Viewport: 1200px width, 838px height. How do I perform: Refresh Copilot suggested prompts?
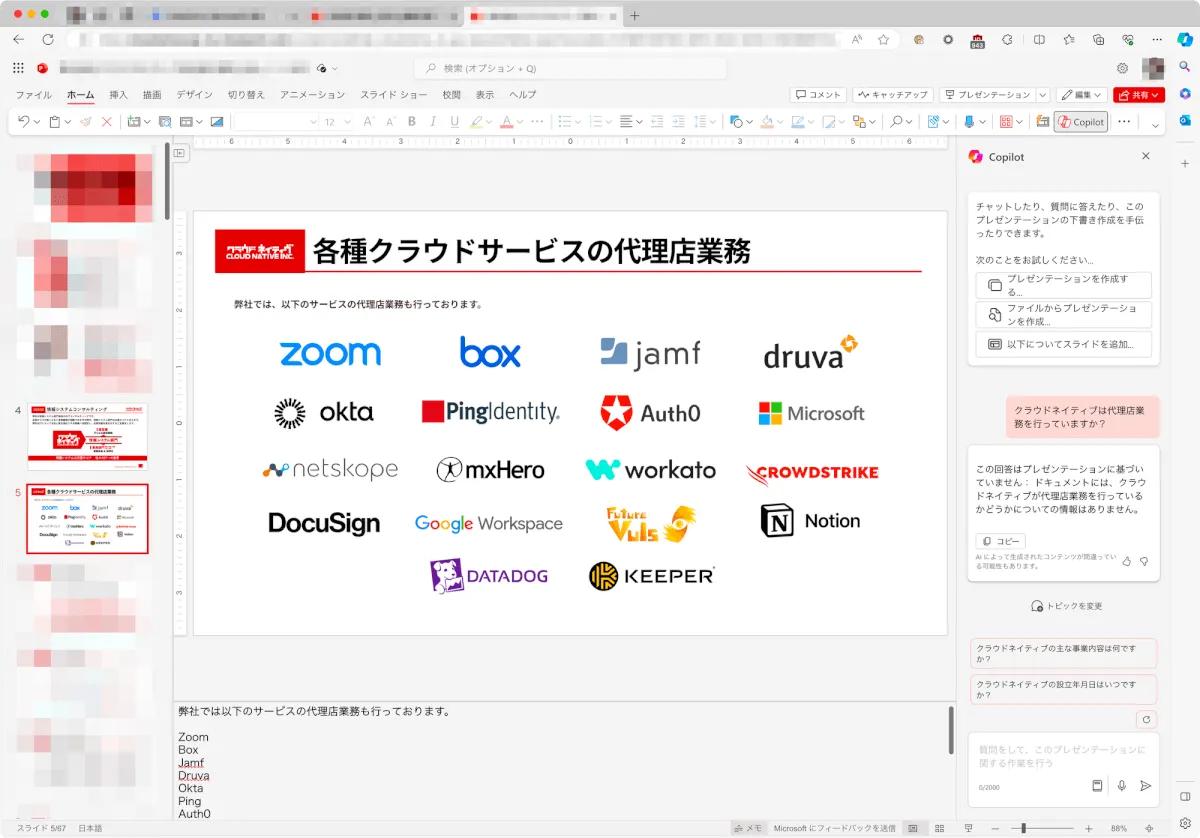click(x=1146, y=719)
